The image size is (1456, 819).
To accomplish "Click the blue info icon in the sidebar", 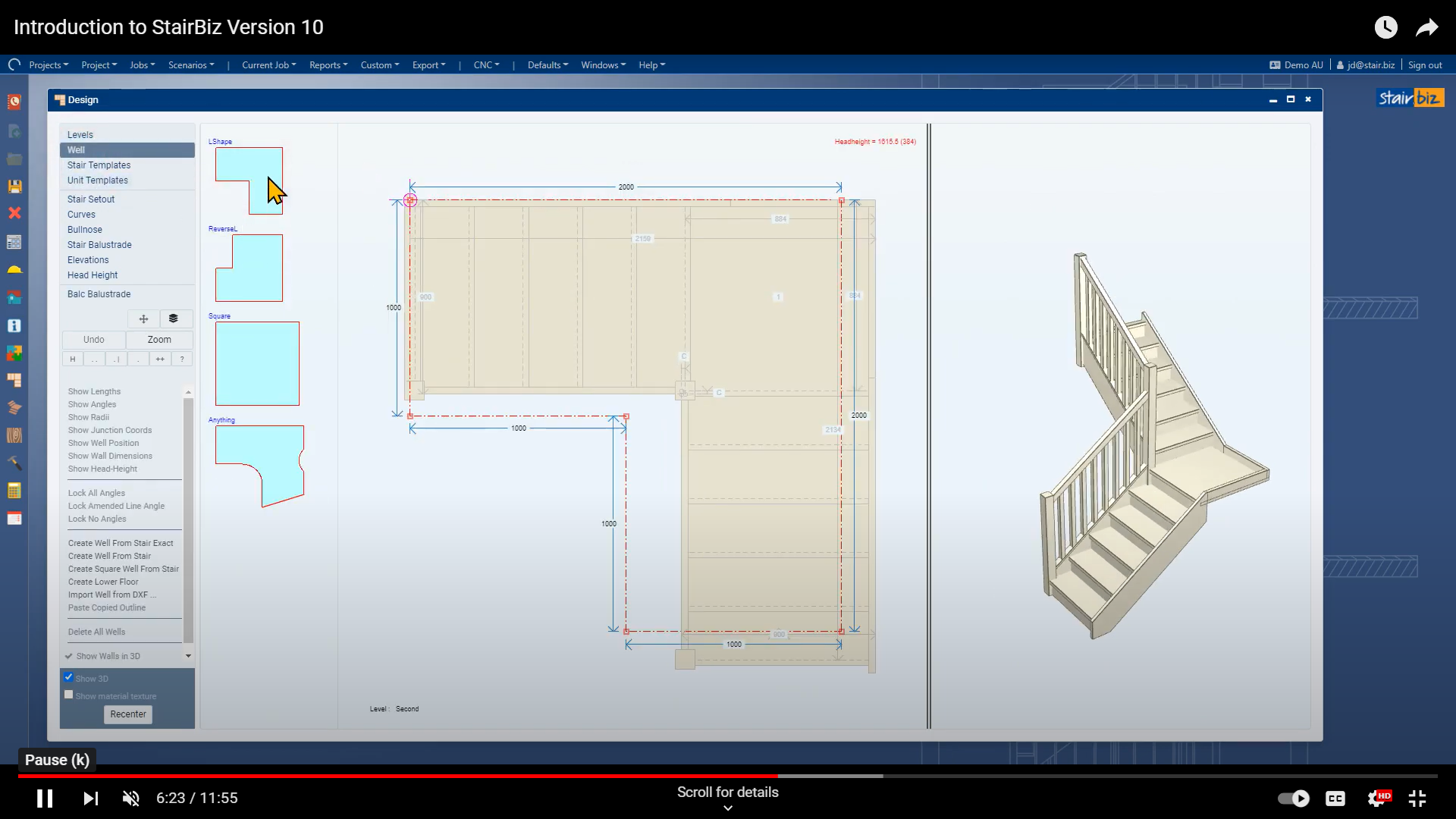I will 14,325.
